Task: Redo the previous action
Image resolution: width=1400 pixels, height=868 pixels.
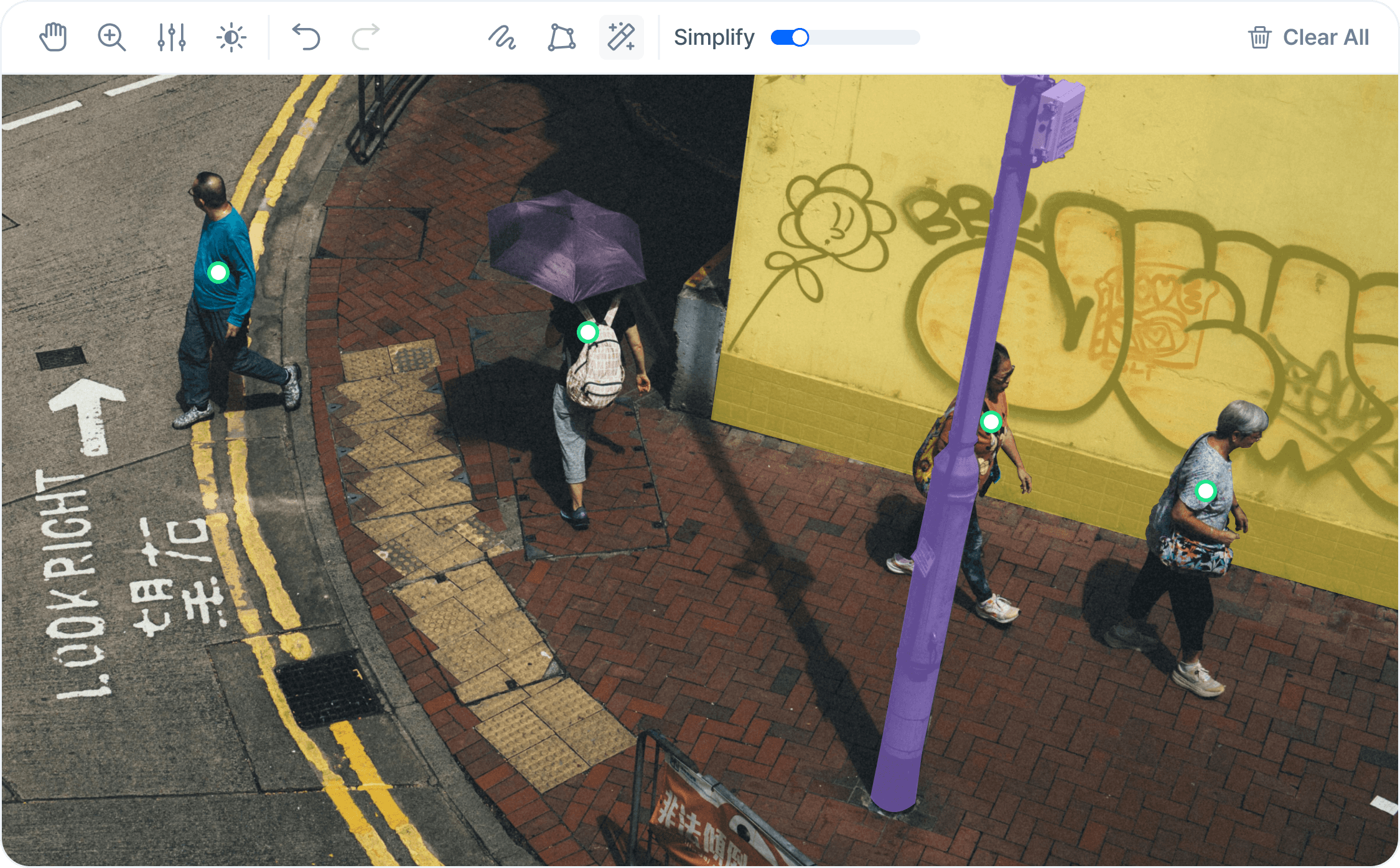Action: [x=366, y=37]
